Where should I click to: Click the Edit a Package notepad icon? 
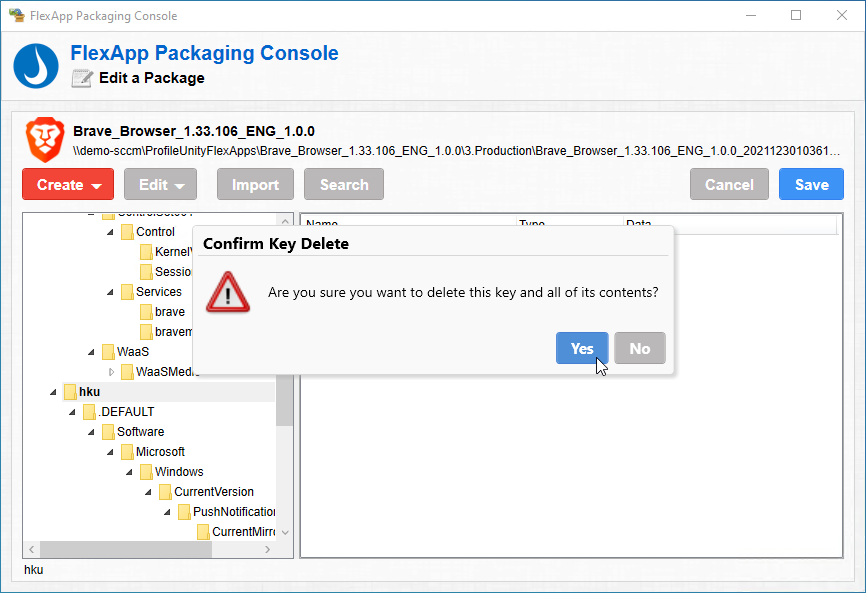(x=81, y=78)
